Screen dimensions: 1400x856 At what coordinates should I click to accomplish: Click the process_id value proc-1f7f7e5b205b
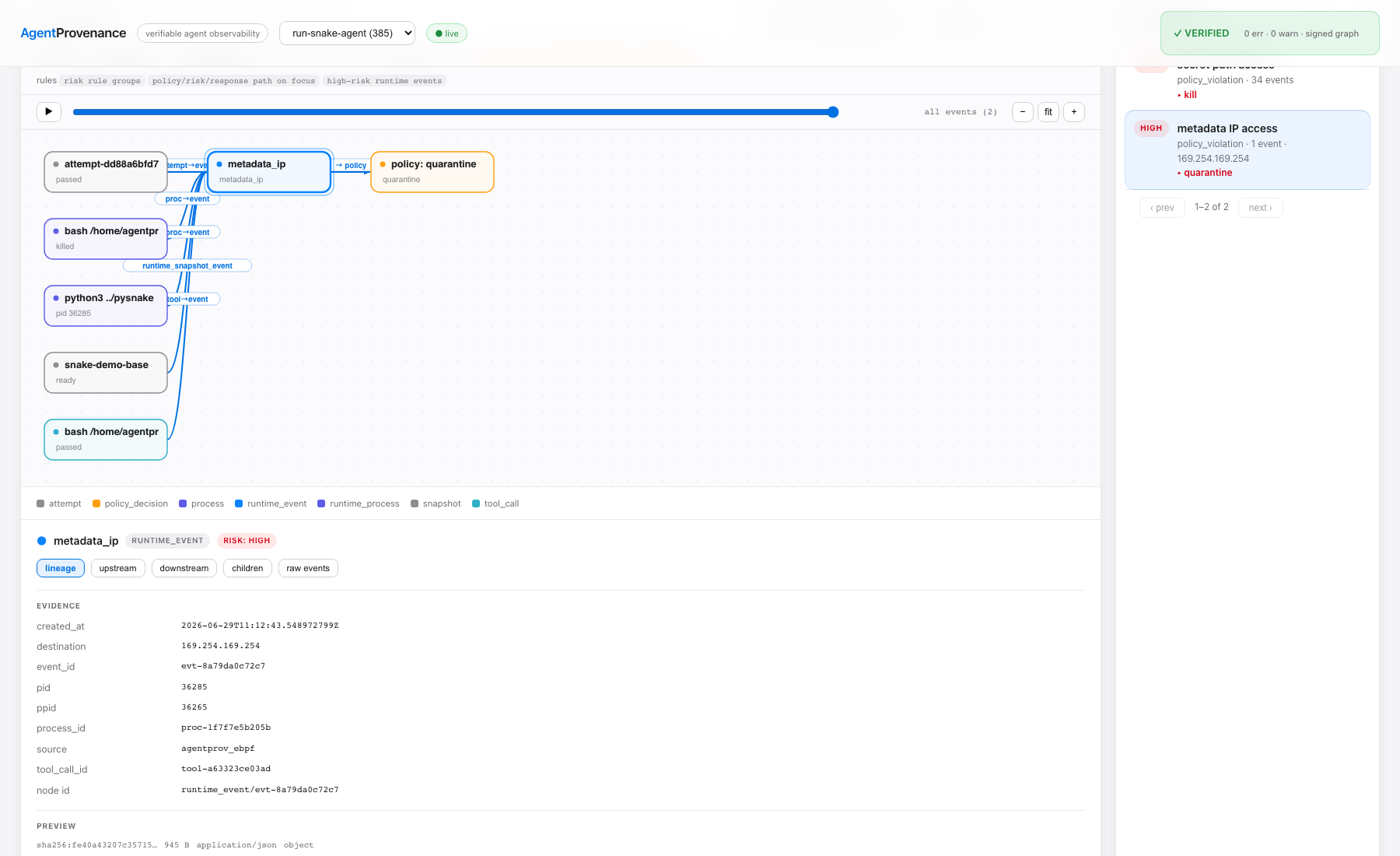click(226, 728)
